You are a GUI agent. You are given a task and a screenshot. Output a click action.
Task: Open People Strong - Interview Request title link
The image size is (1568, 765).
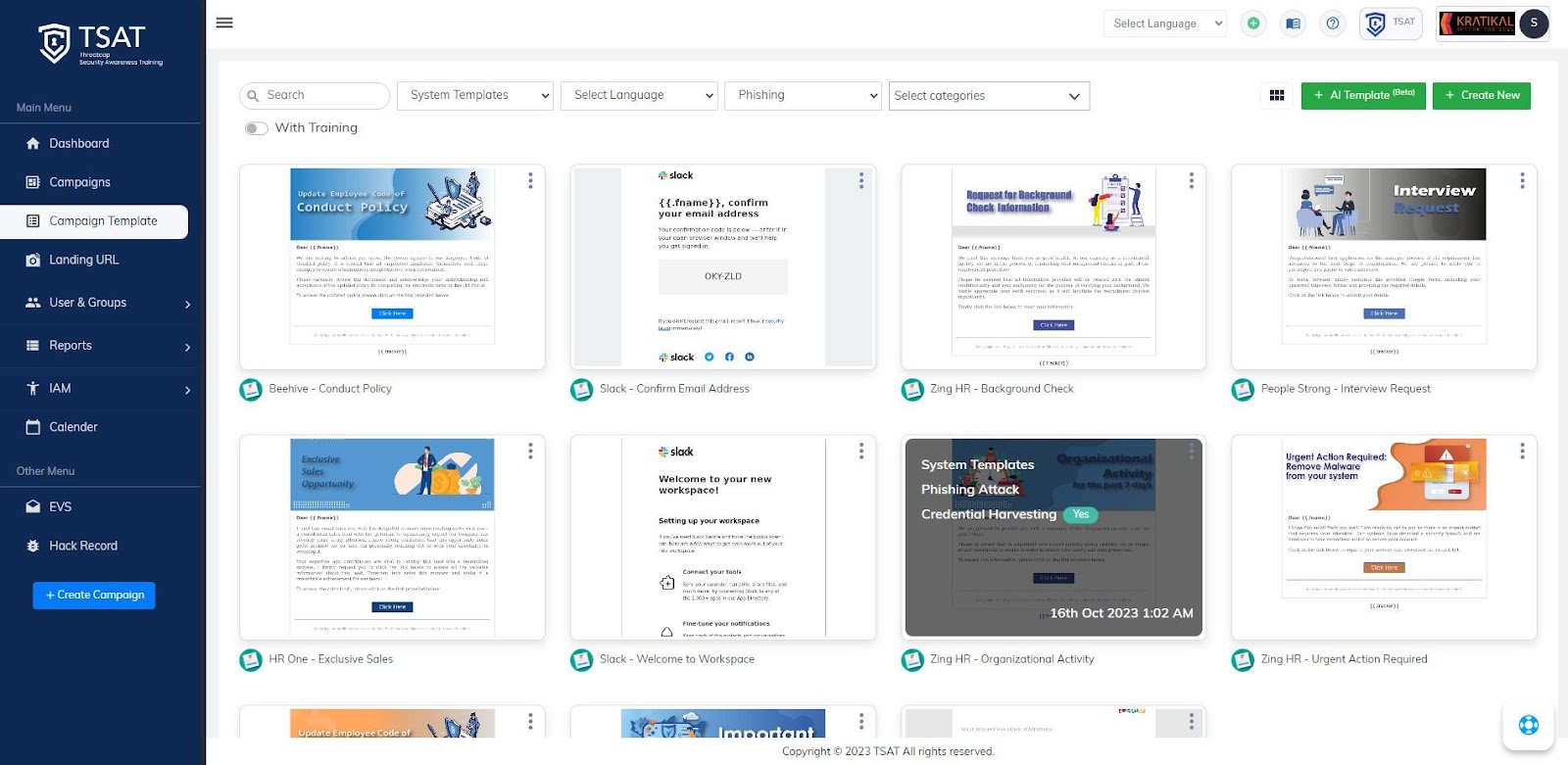1346,390
